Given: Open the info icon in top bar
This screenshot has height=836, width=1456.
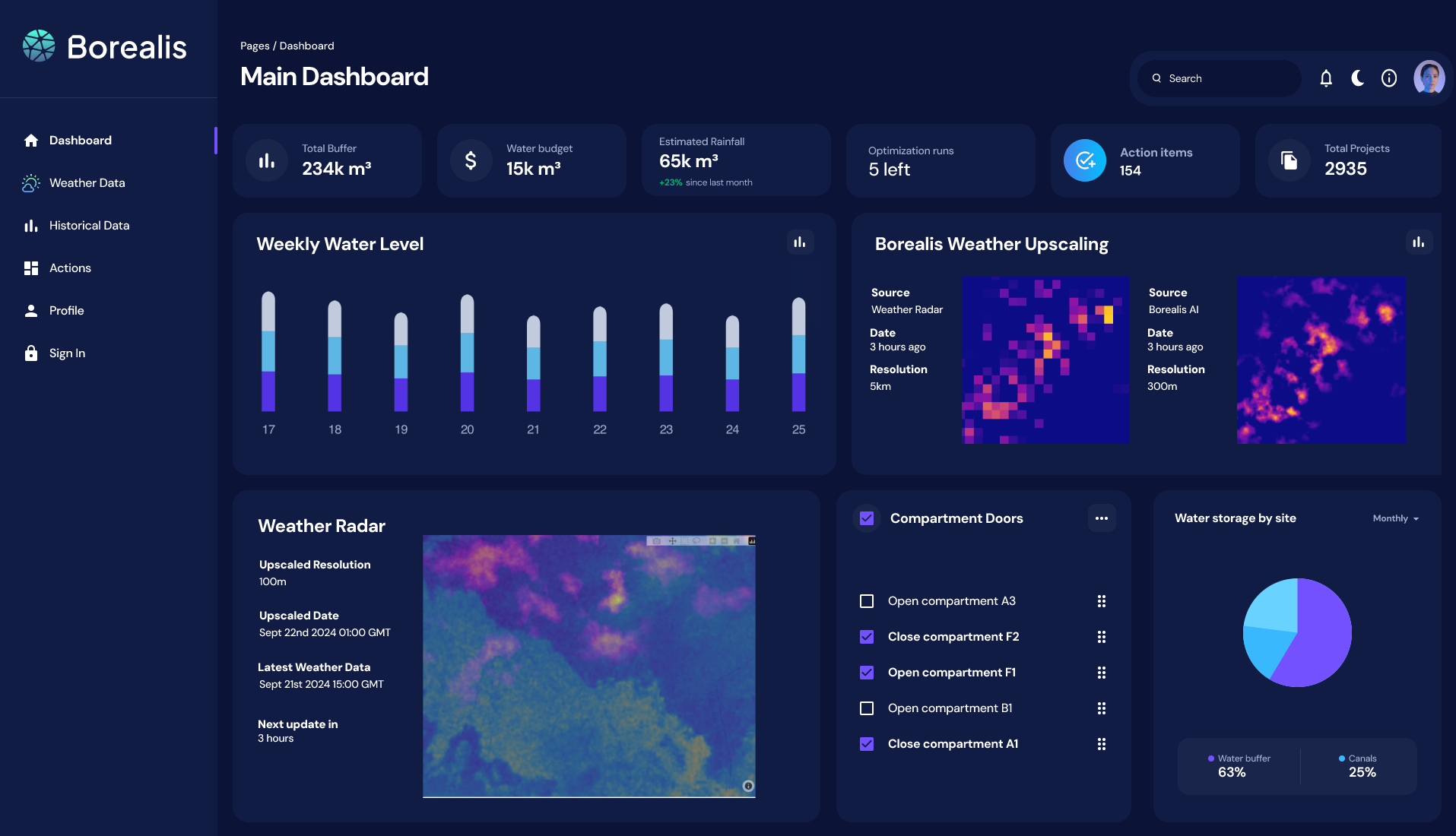Looking at the screenshot, I should tap(1389, 78).
